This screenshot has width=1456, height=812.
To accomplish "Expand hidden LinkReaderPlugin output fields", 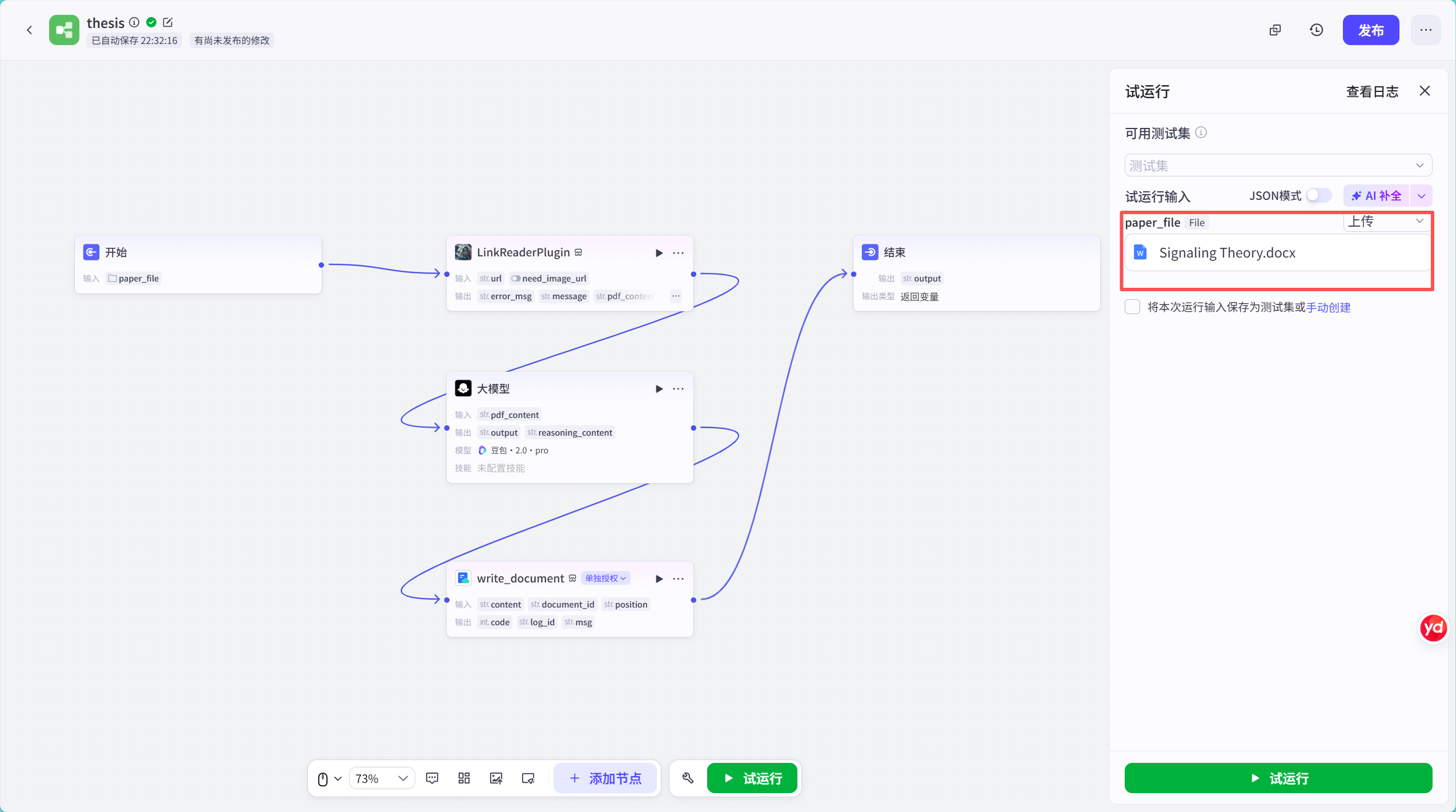I will (x=675, y=296).
